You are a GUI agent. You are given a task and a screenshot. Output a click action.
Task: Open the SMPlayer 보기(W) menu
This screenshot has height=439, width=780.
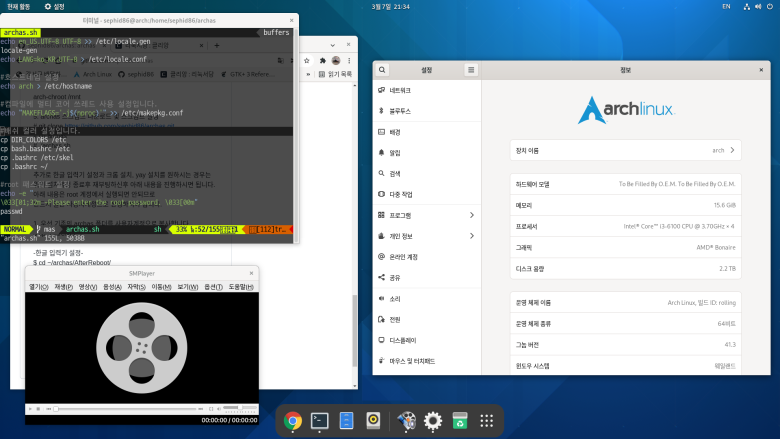(188, 287)
